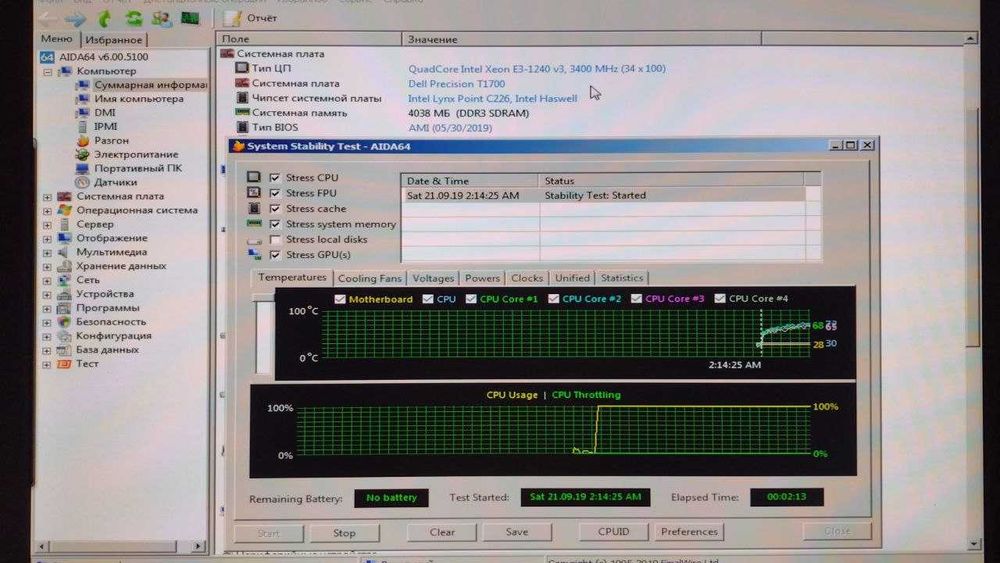This screenshot has width=1000, height=563.
Task: Click the Портативный ПК icon
Action: (82, 168)
